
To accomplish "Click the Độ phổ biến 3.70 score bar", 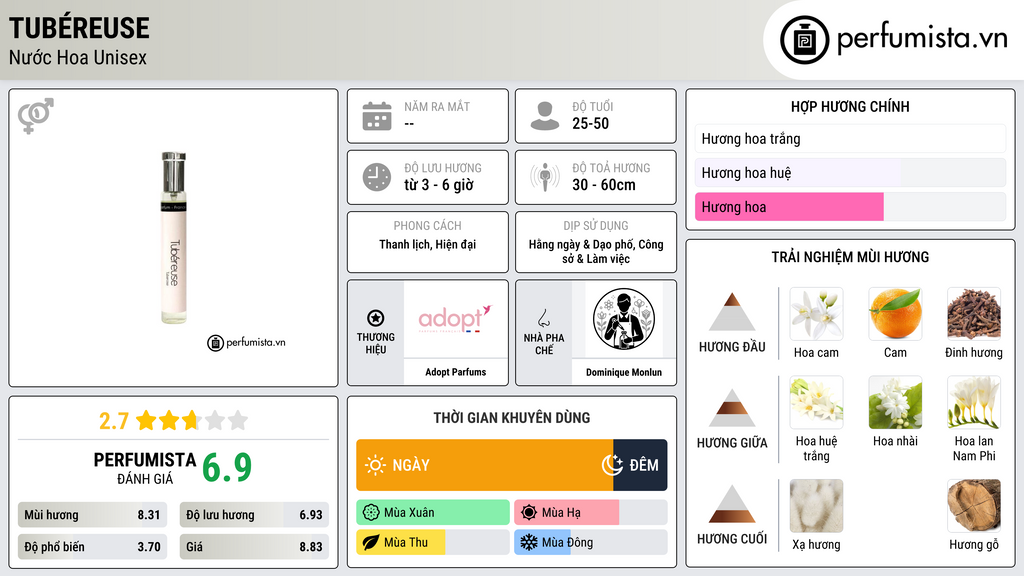I will (92, 547).
